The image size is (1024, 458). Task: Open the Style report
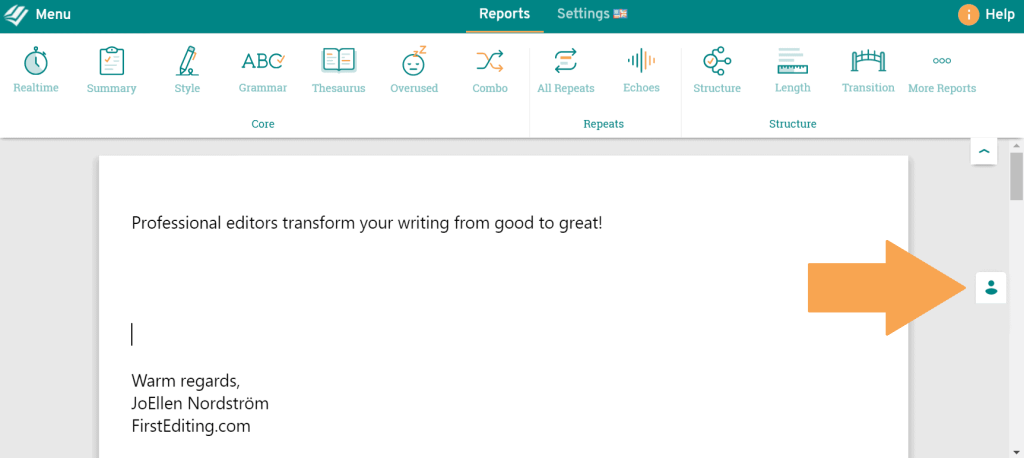click(187, 62)
